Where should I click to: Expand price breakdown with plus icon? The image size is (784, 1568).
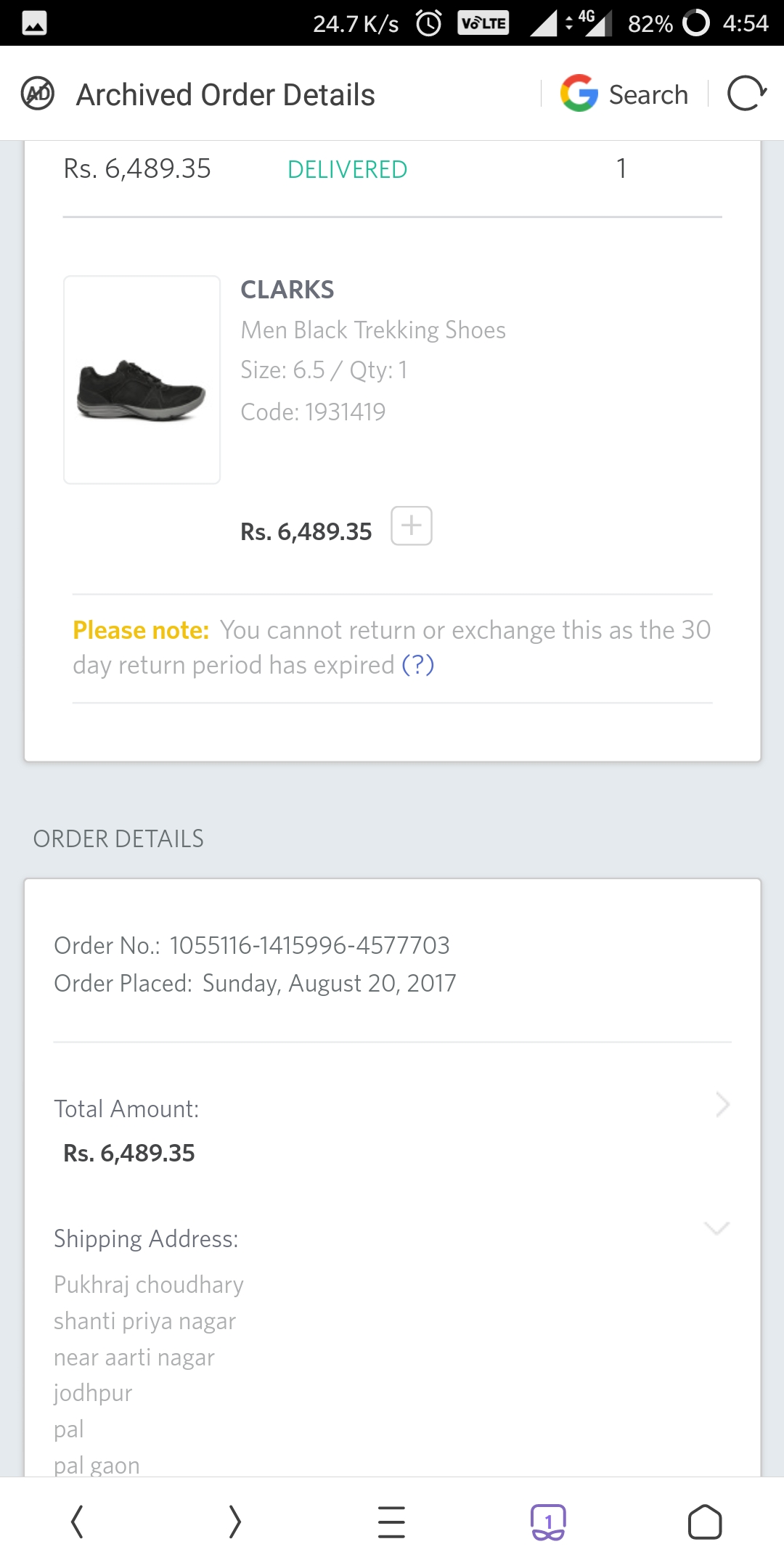412,526
